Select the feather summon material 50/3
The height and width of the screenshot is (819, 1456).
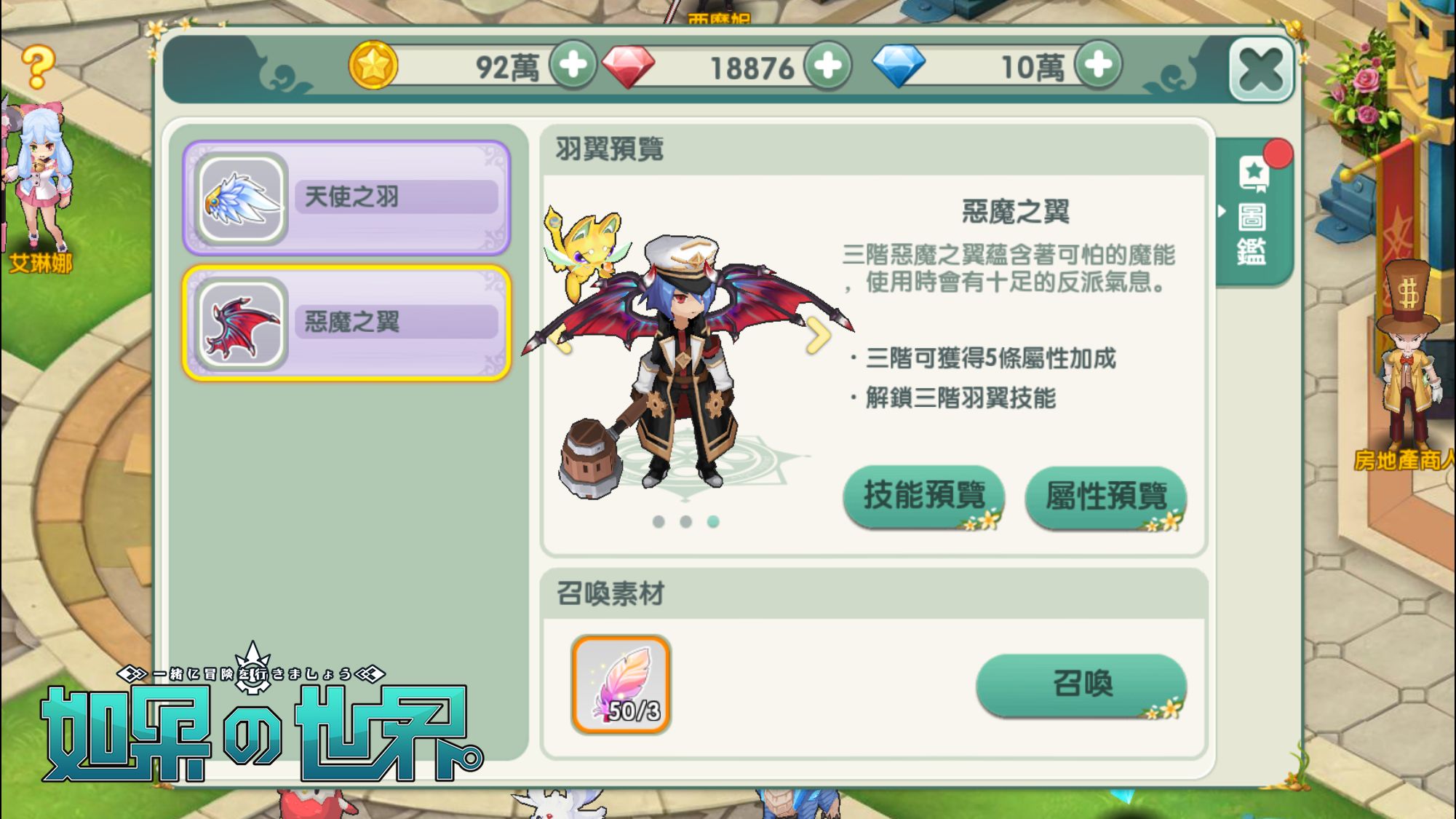tap(621, 684)
